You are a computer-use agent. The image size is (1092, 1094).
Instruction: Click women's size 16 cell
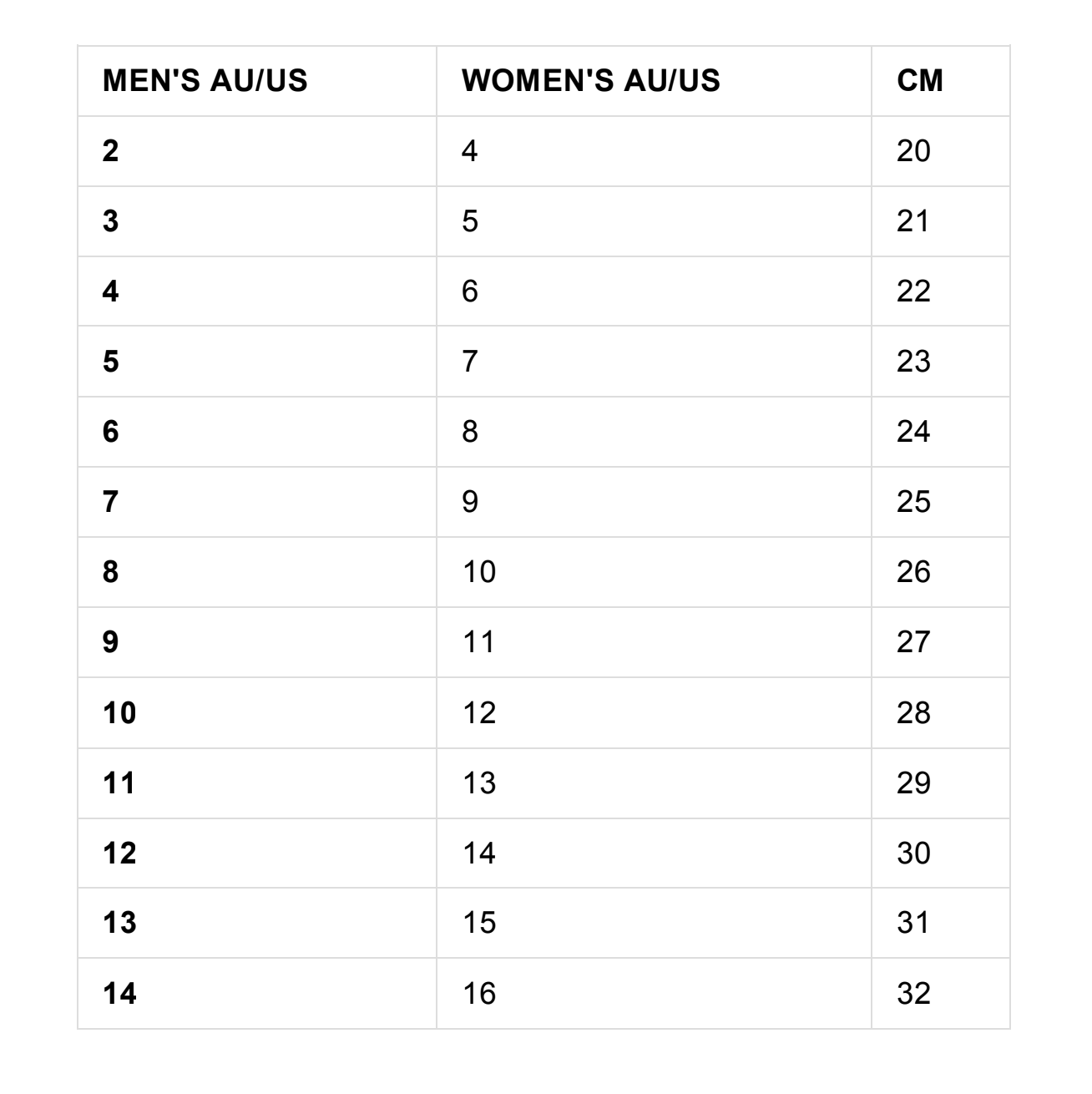(x=479, y=994)
